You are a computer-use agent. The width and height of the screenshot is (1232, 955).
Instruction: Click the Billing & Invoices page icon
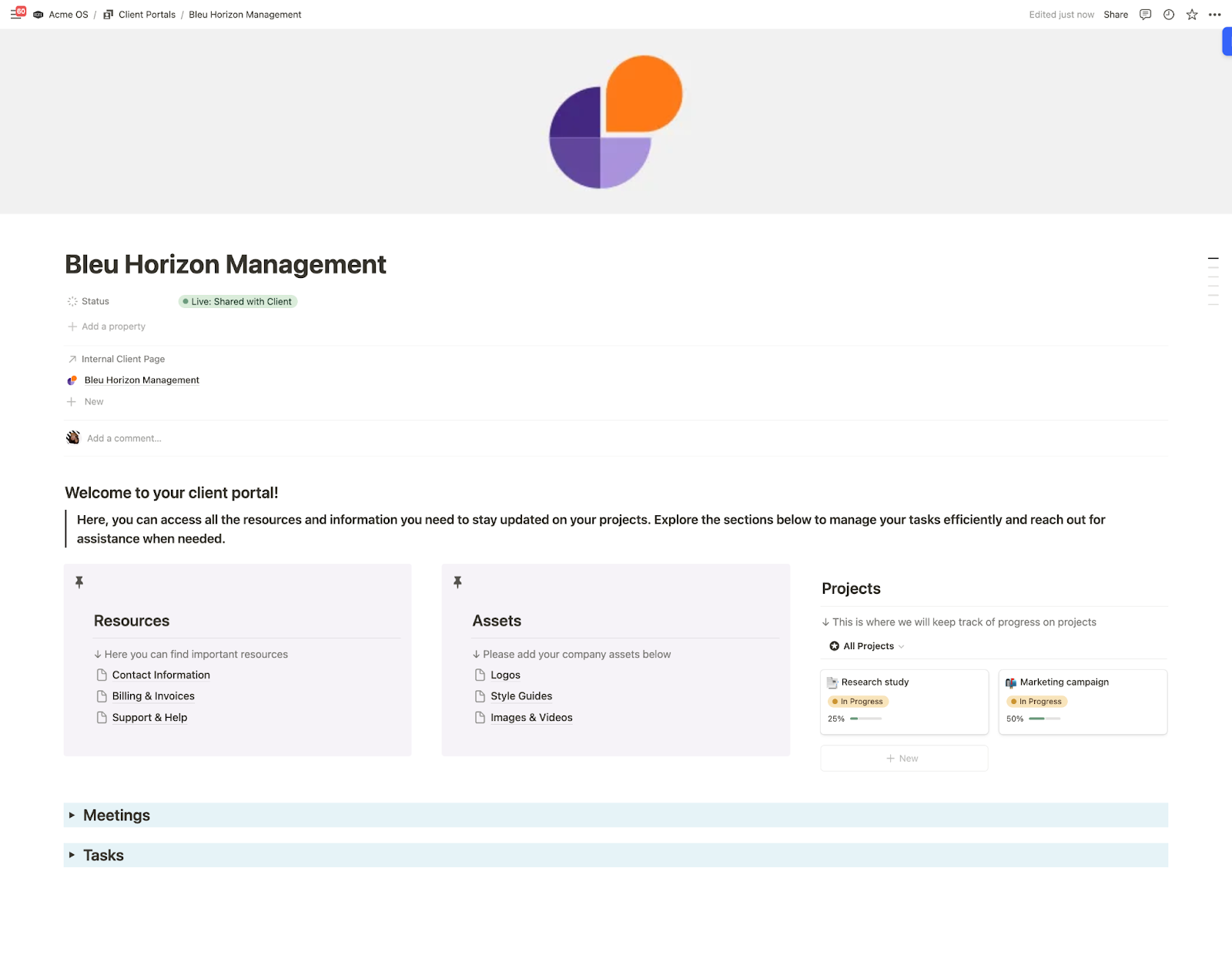(x=102, y=696)
